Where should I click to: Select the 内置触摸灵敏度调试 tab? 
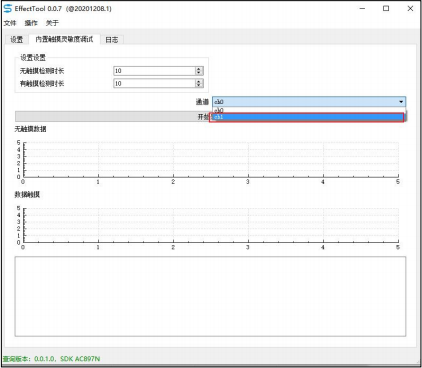click(64, 39)
